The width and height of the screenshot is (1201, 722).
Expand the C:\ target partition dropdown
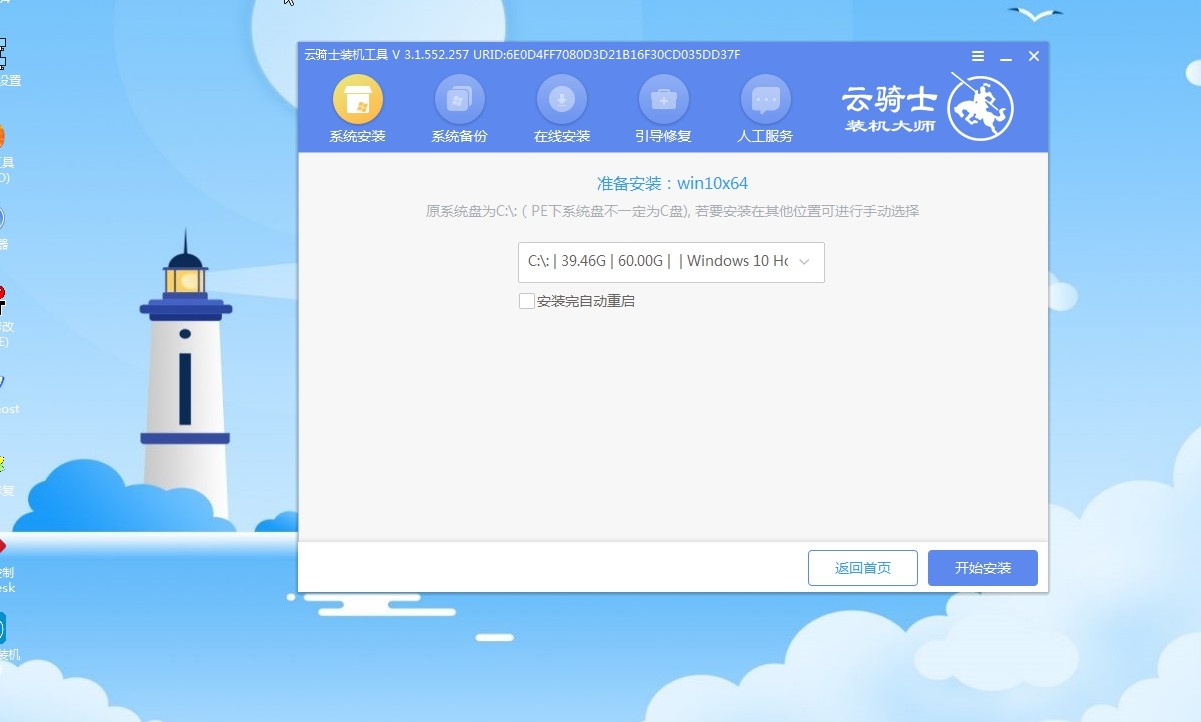671,261
